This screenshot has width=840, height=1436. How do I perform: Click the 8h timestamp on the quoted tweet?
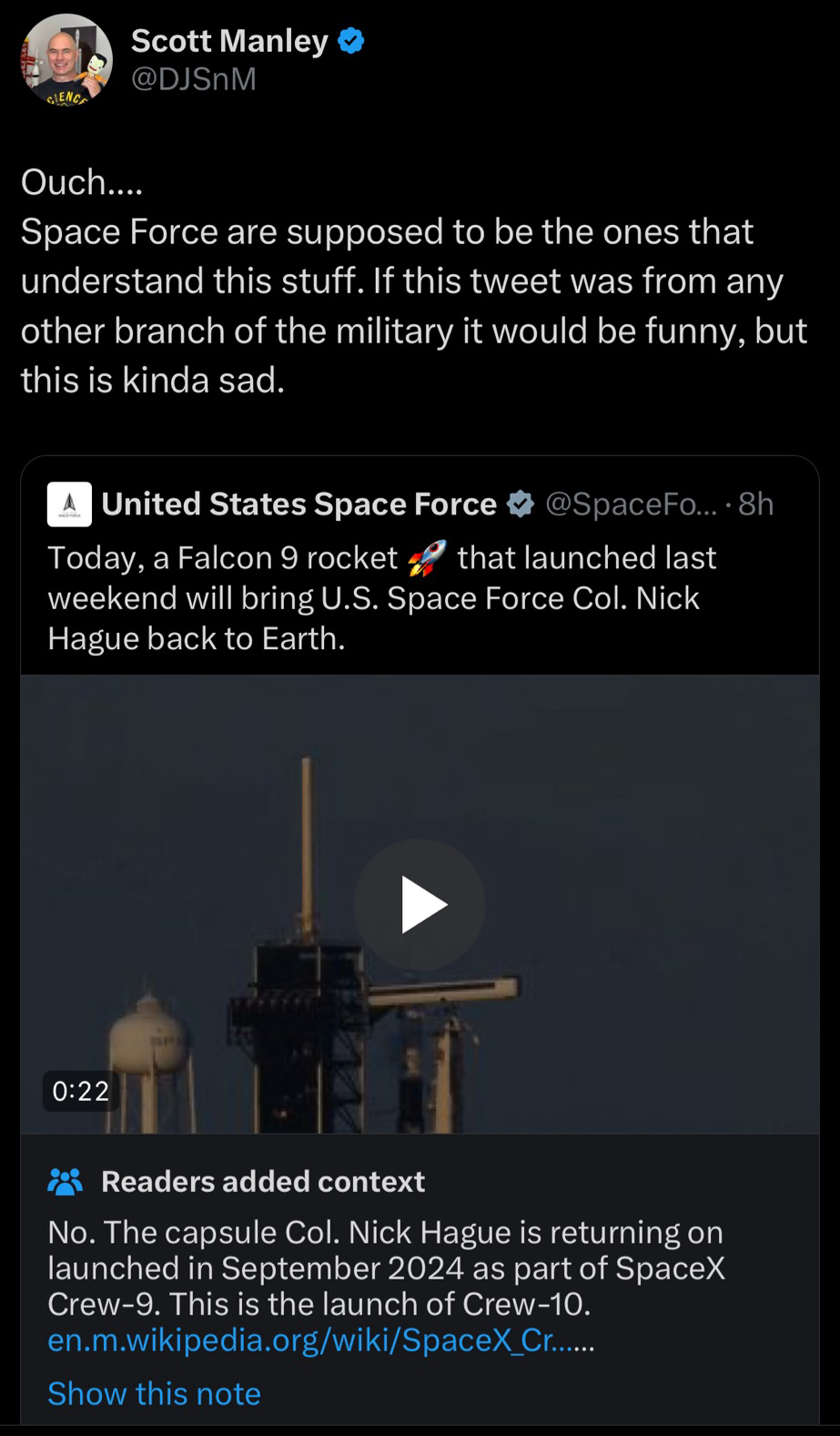pos(756,504)
